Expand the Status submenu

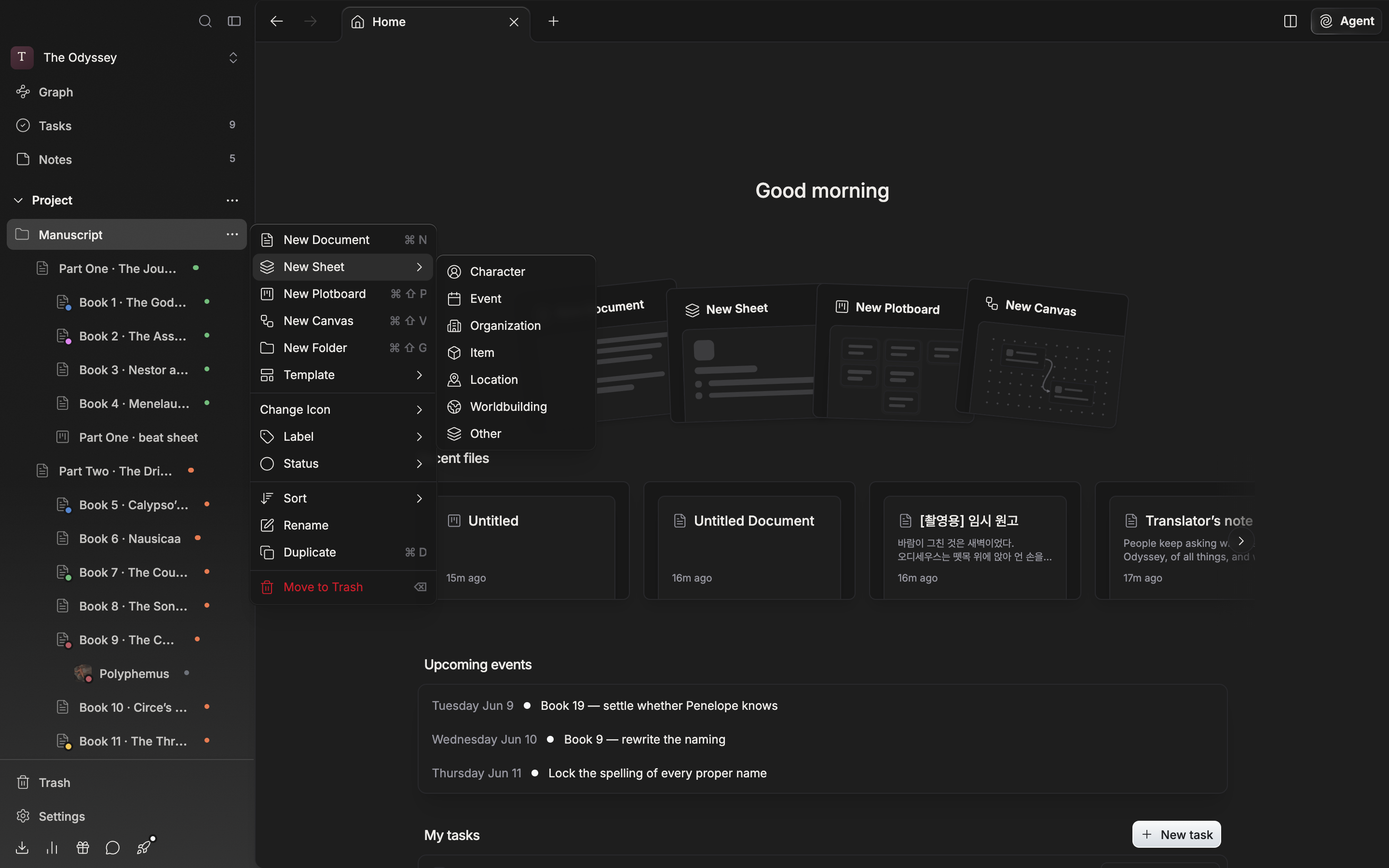[x=342, y=464]
